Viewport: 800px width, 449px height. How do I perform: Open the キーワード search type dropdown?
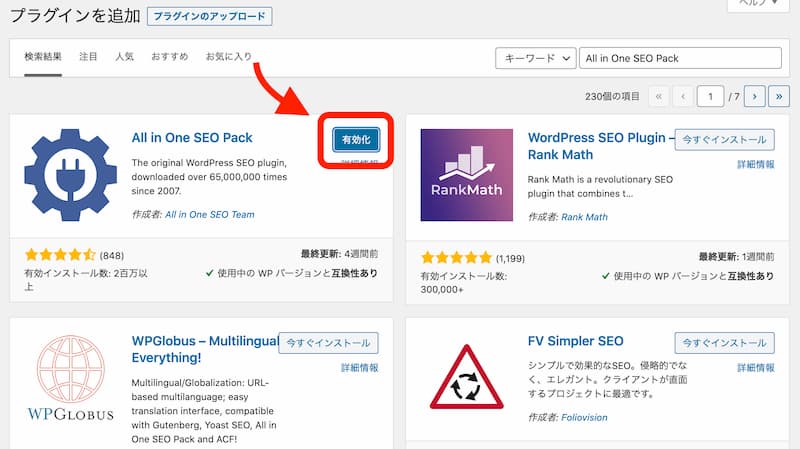[536, 58]
